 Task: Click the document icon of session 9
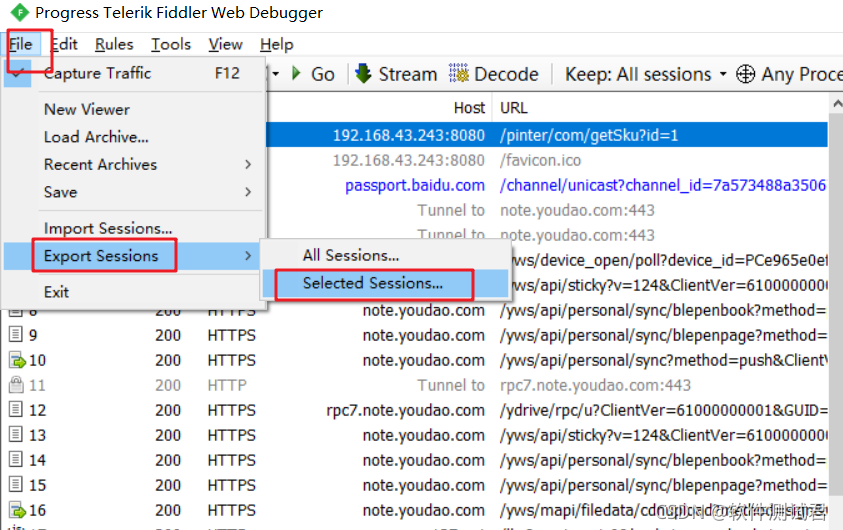click(16, 334)
